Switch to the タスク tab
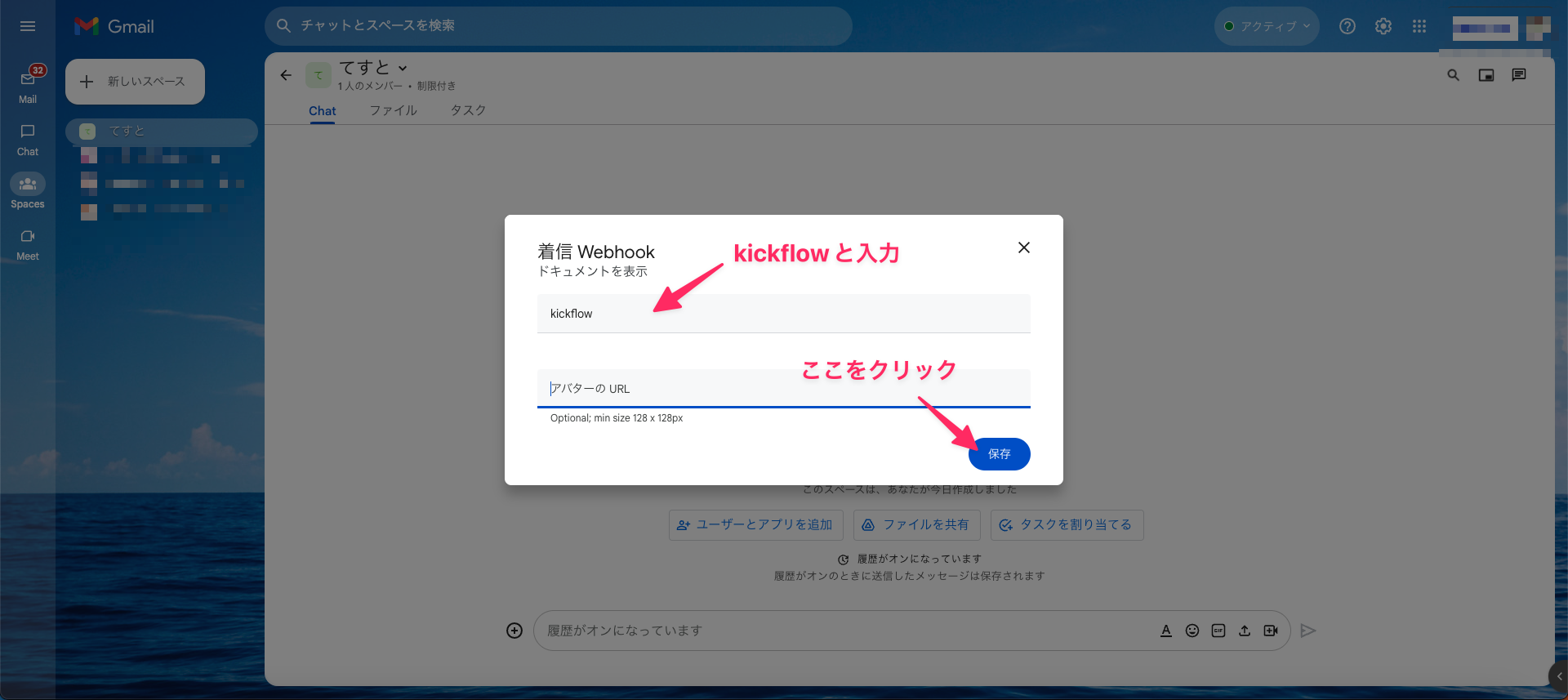1568x700 pixels. tap(468, 110)
